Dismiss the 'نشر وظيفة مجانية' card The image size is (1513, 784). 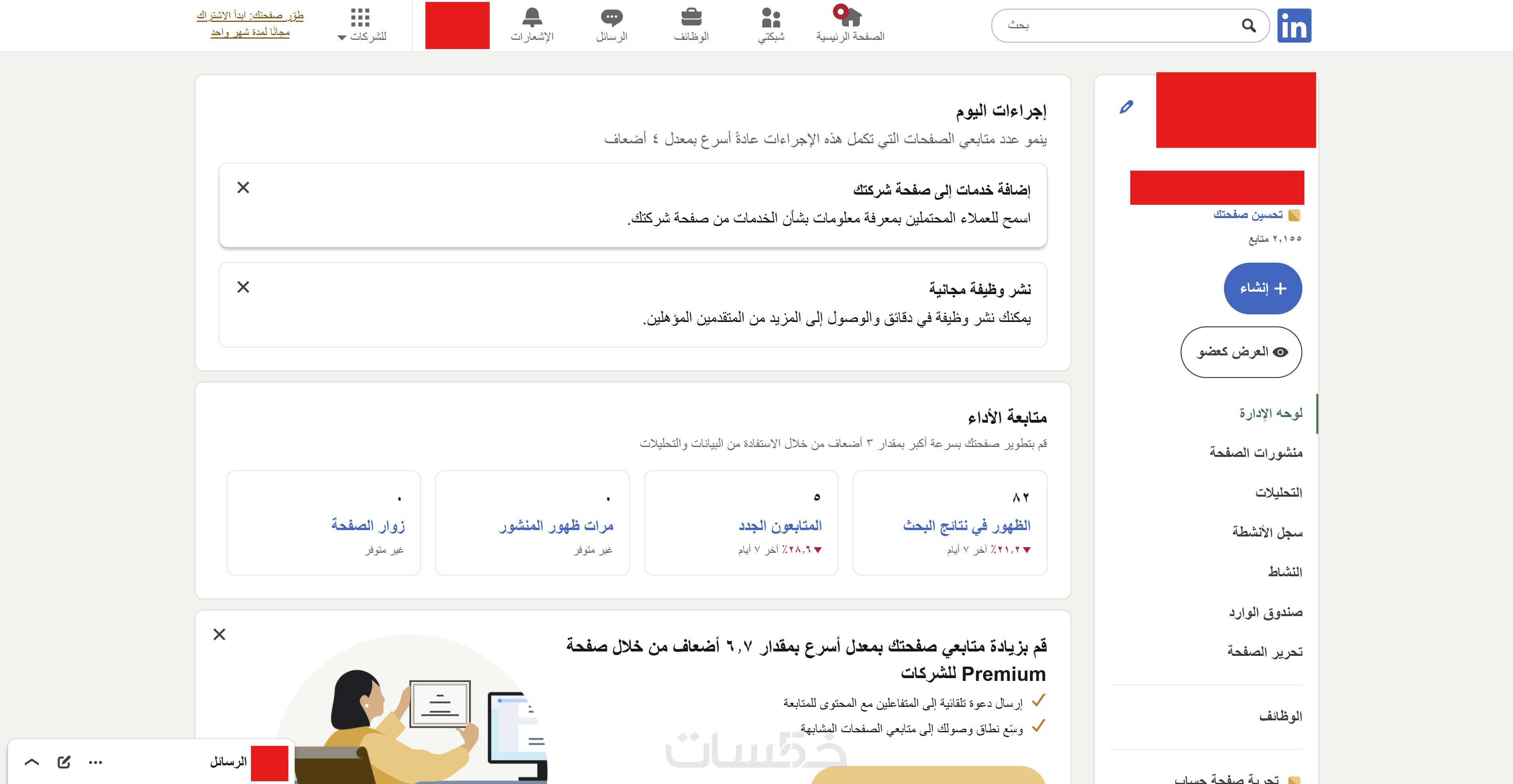[x=243, y=287]
